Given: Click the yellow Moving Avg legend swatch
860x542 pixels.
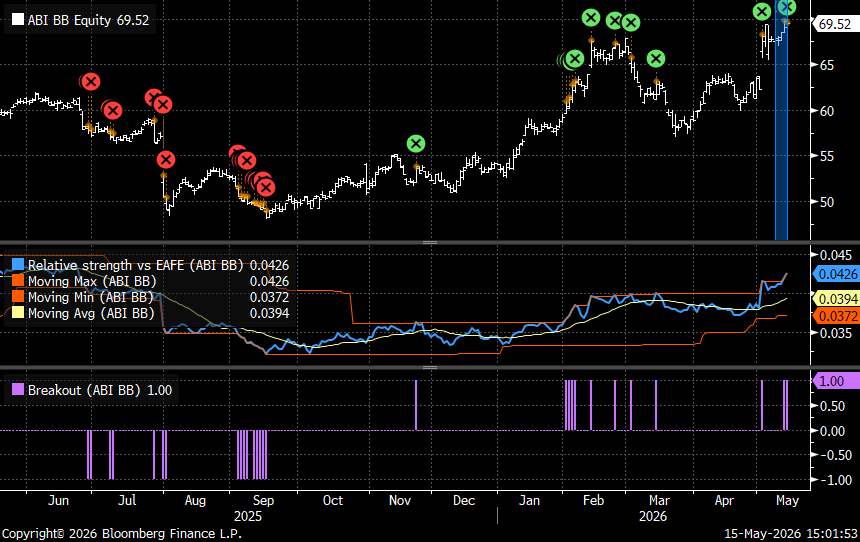Looking at the screenshot, I should [18, 313].
